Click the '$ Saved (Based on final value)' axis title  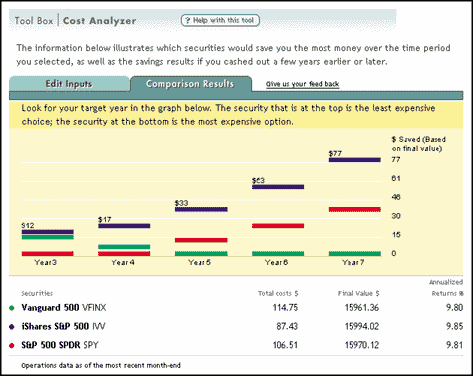coord(419,144)
